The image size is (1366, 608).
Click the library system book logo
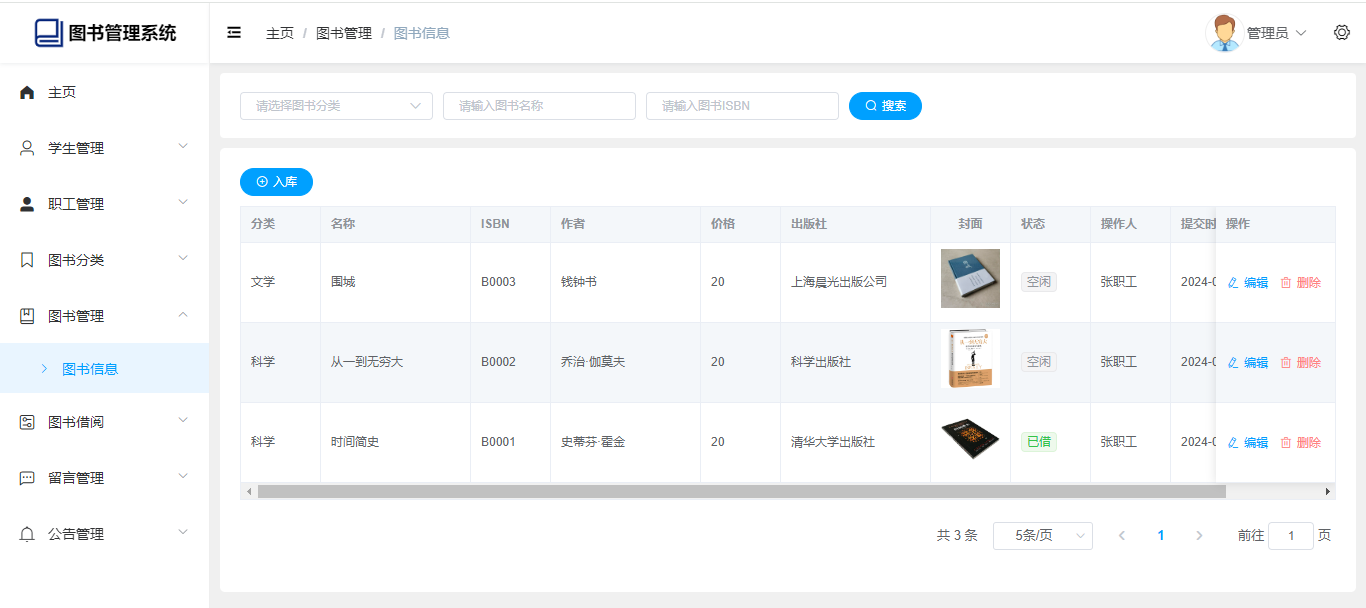click(x=48, y=33)
